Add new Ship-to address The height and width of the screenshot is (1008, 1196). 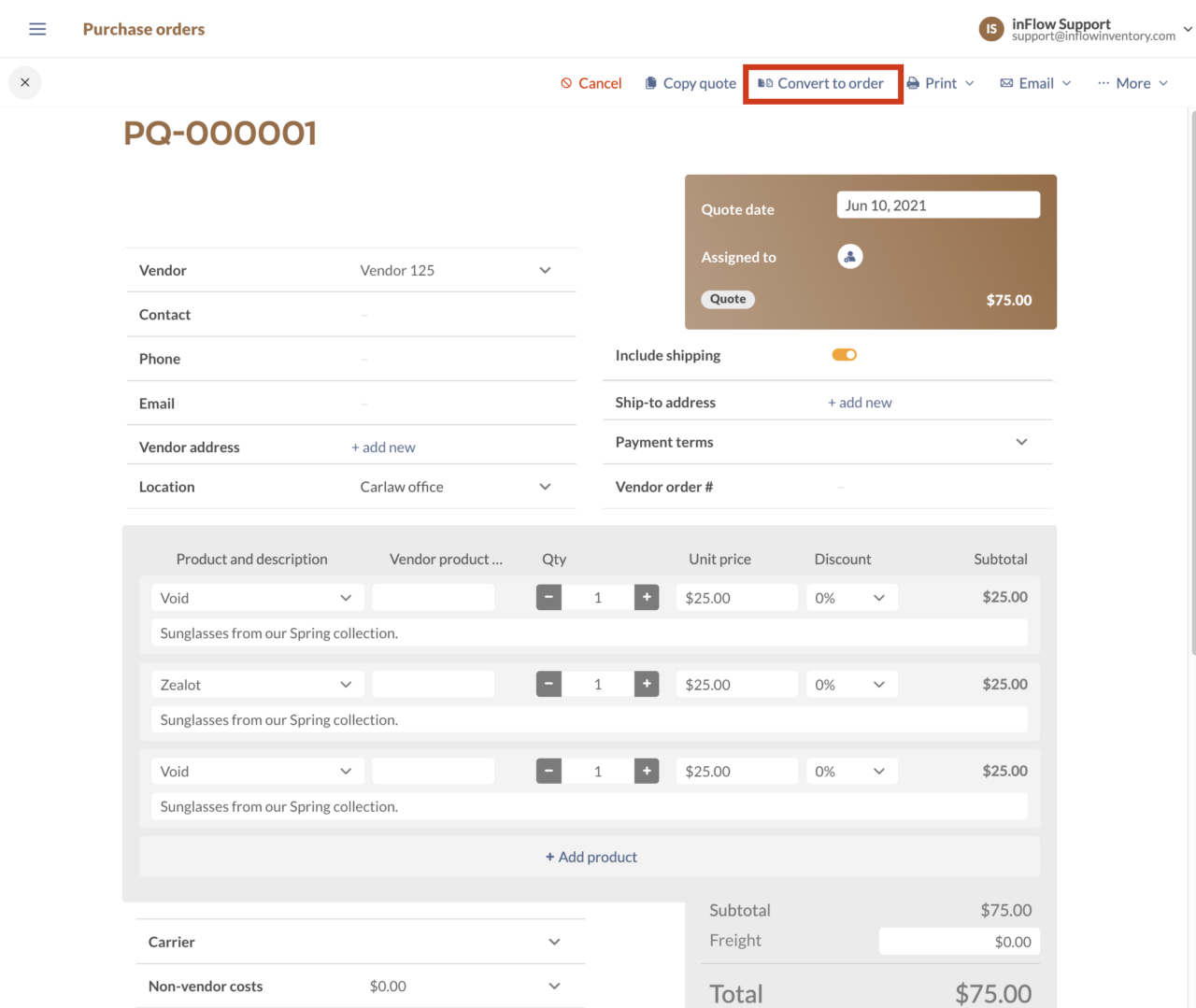[x=860, y=403]
